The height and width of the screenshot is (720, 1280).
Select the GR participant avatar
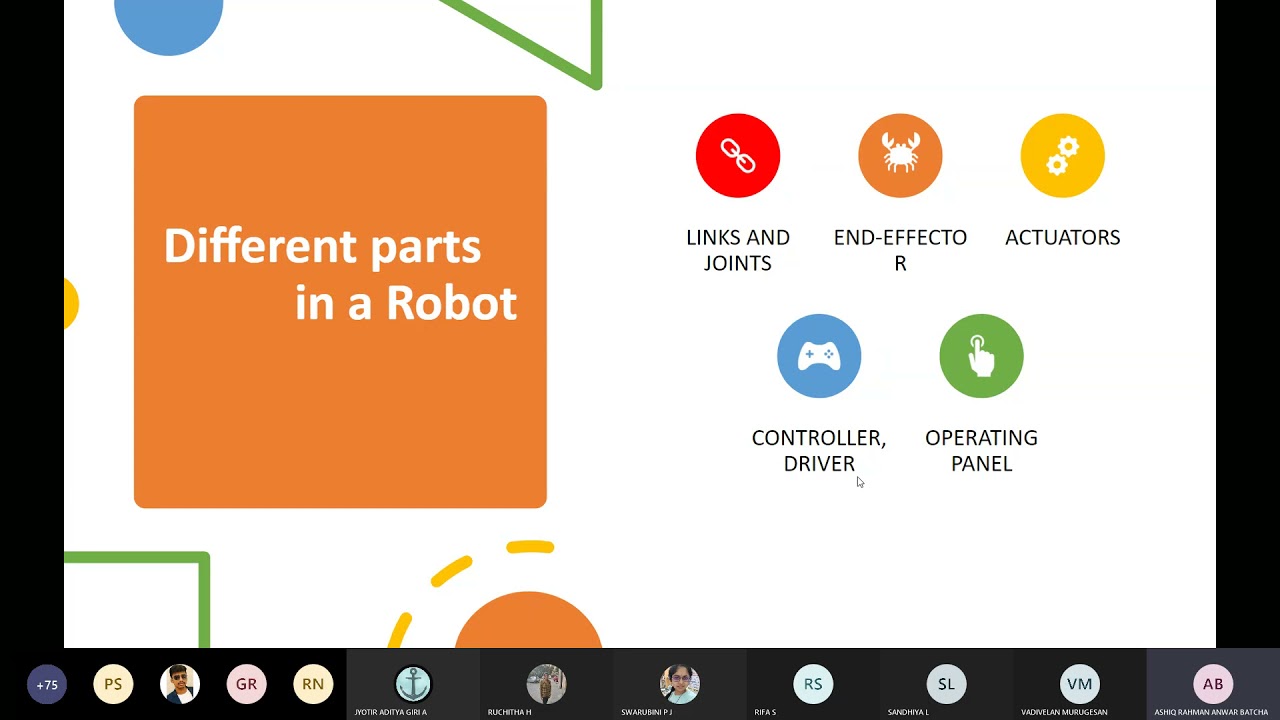[x=246, y=685]
